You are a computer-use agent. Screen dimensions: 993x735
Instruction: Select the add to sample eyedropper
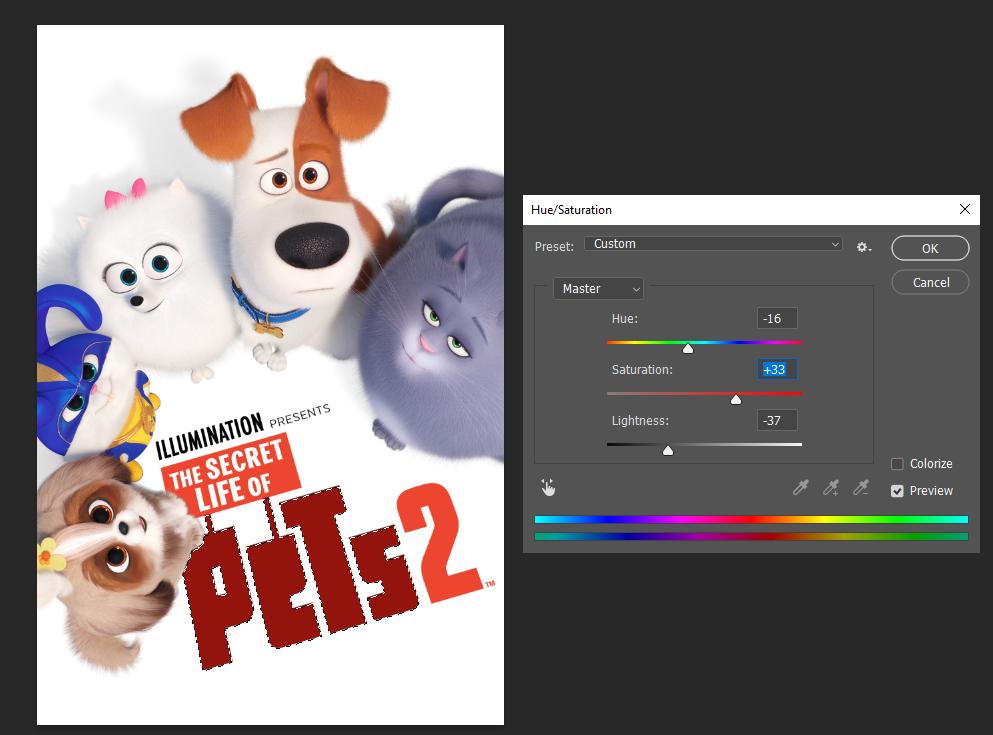pos(831,488)
